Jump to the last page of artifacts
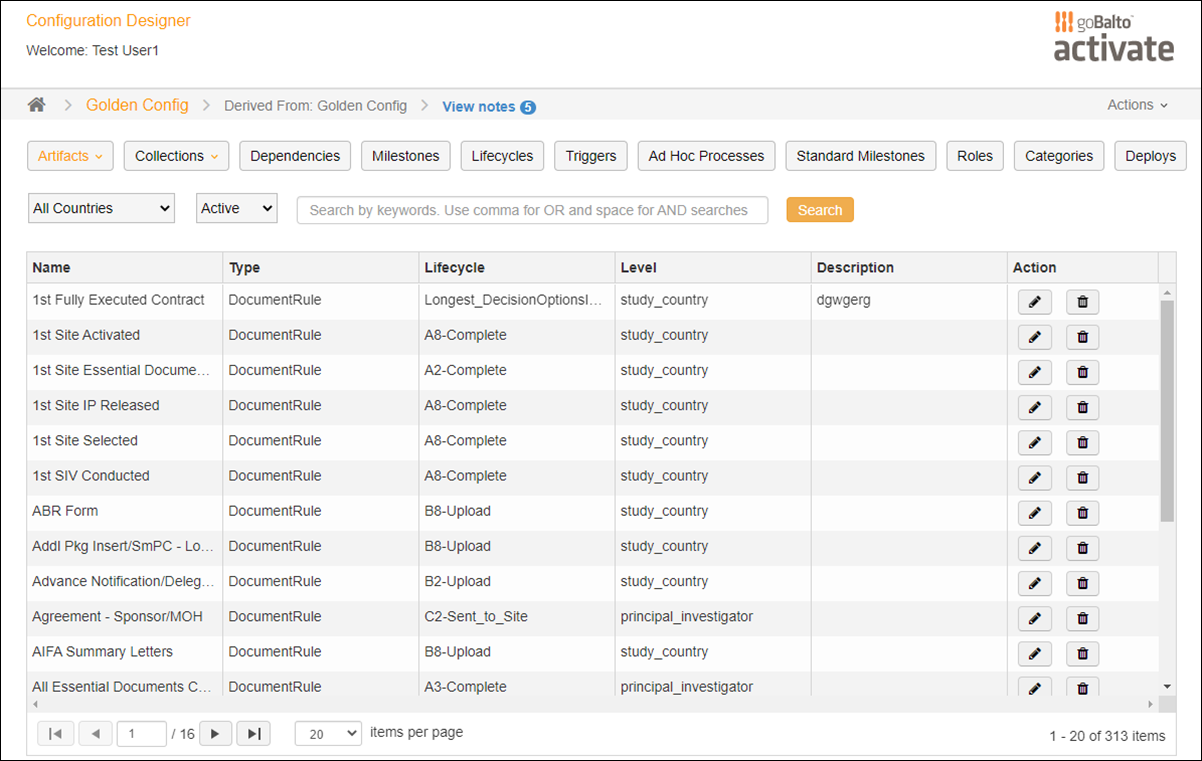 click(253, 733)
